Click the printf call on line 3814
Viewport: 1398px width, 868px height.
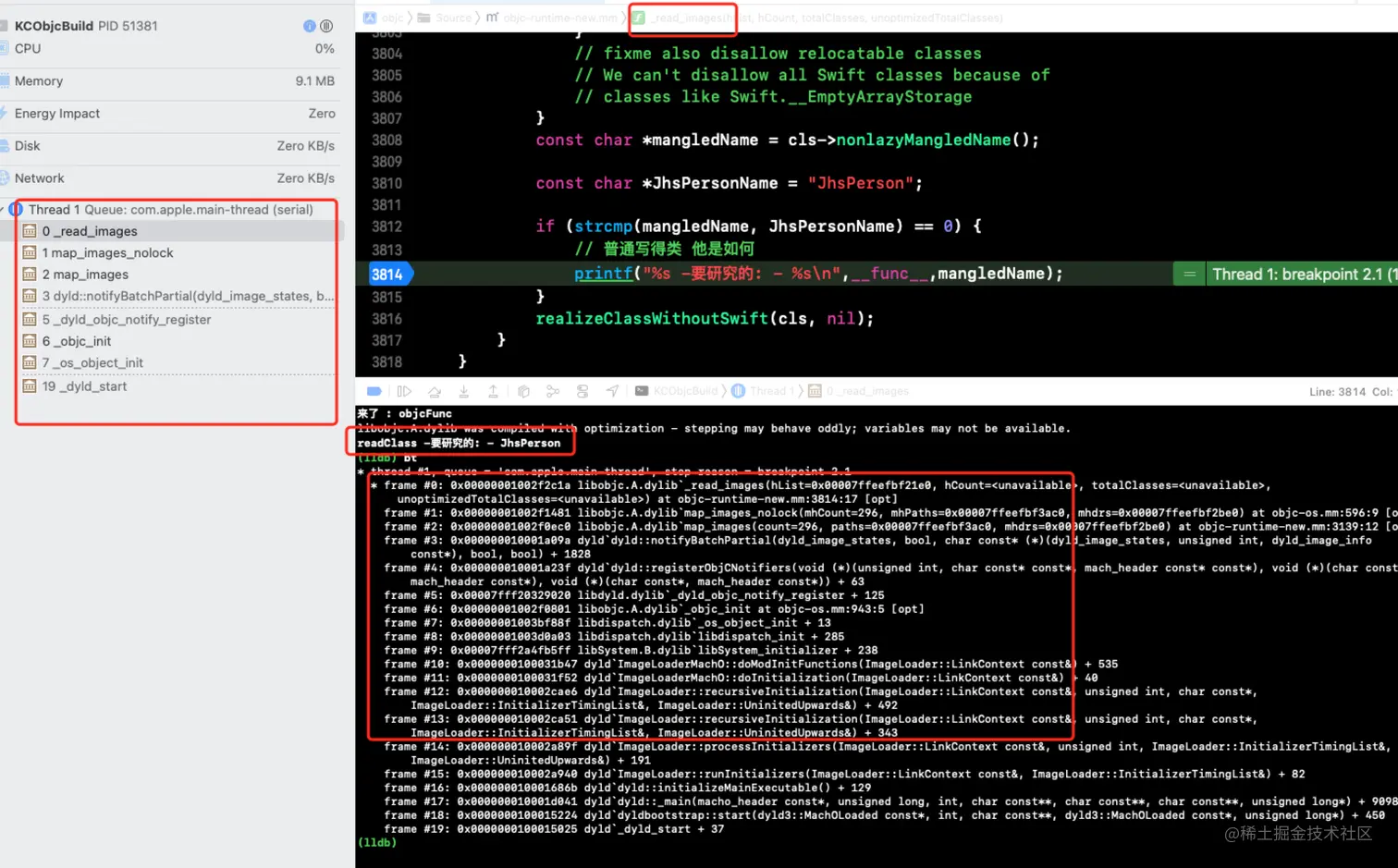tap(603, 274)
